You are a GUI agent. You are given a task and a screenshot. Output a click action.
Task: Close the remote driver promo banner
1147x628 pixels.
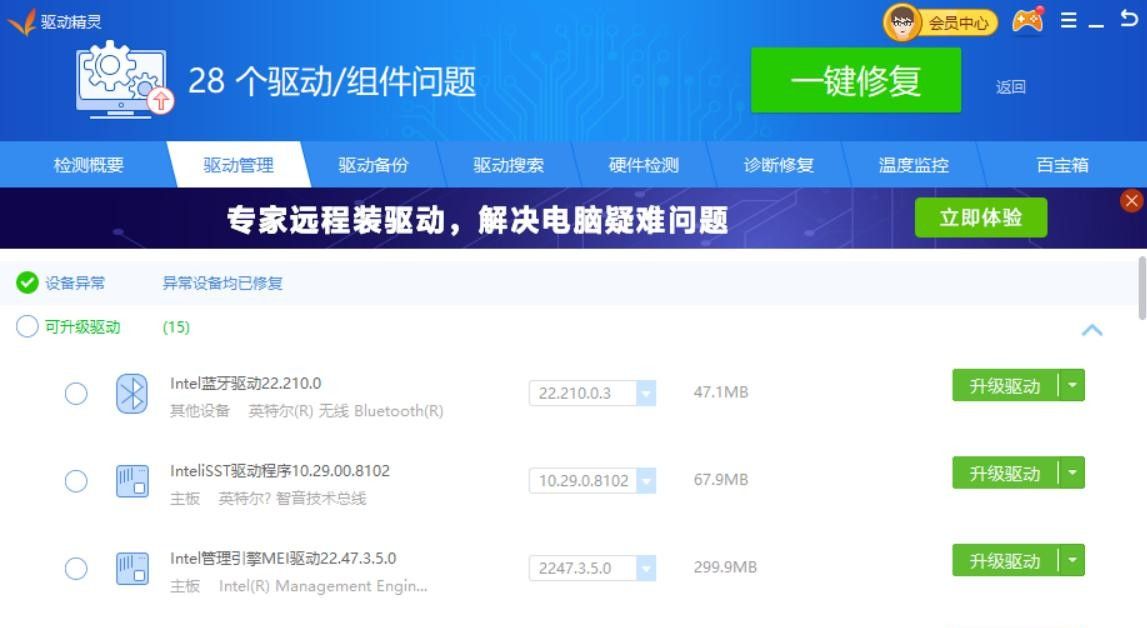coord(1133,200)
